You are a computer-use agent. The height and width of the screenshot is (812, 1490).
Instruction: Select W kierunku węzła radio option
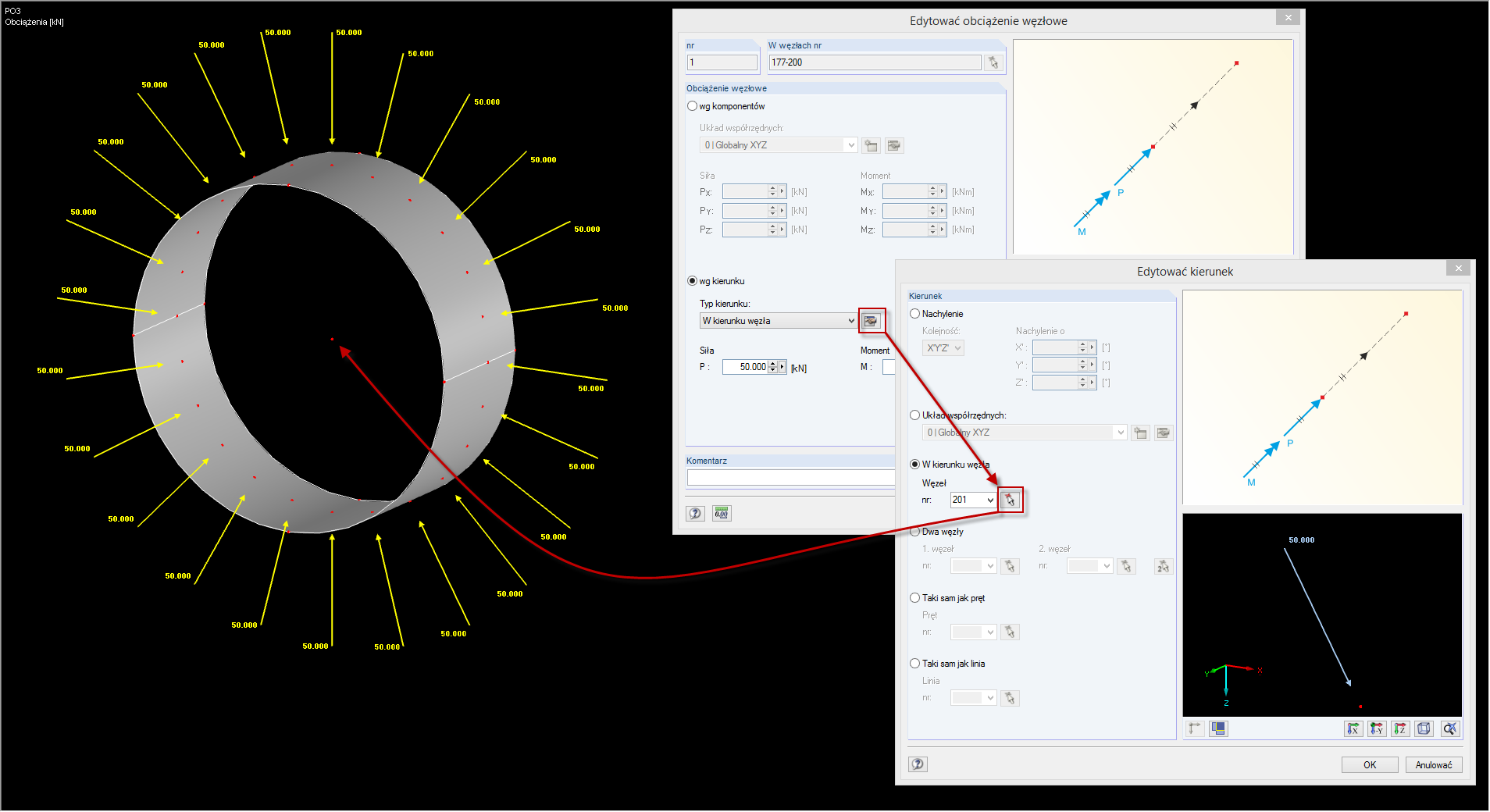[x=915, y=465]
